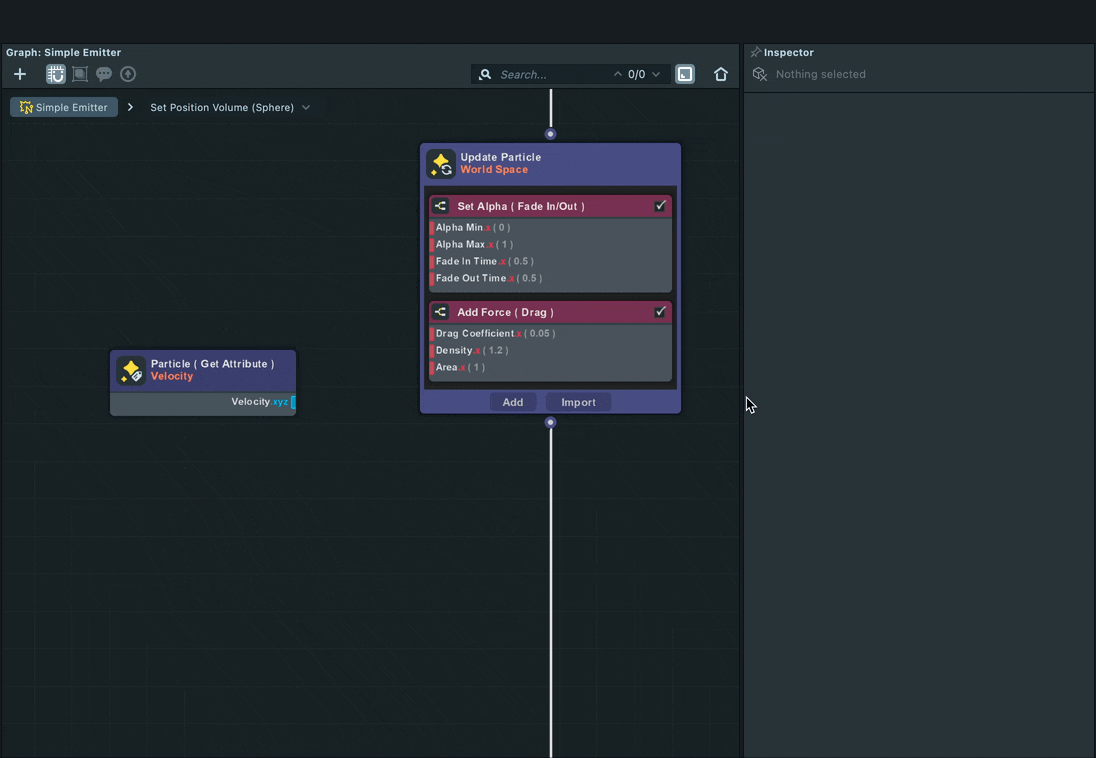The height and width of the screenshot is (758, 1096).
Task: Click the Velocity.xyz output port
Action: [x=293, y=402]
